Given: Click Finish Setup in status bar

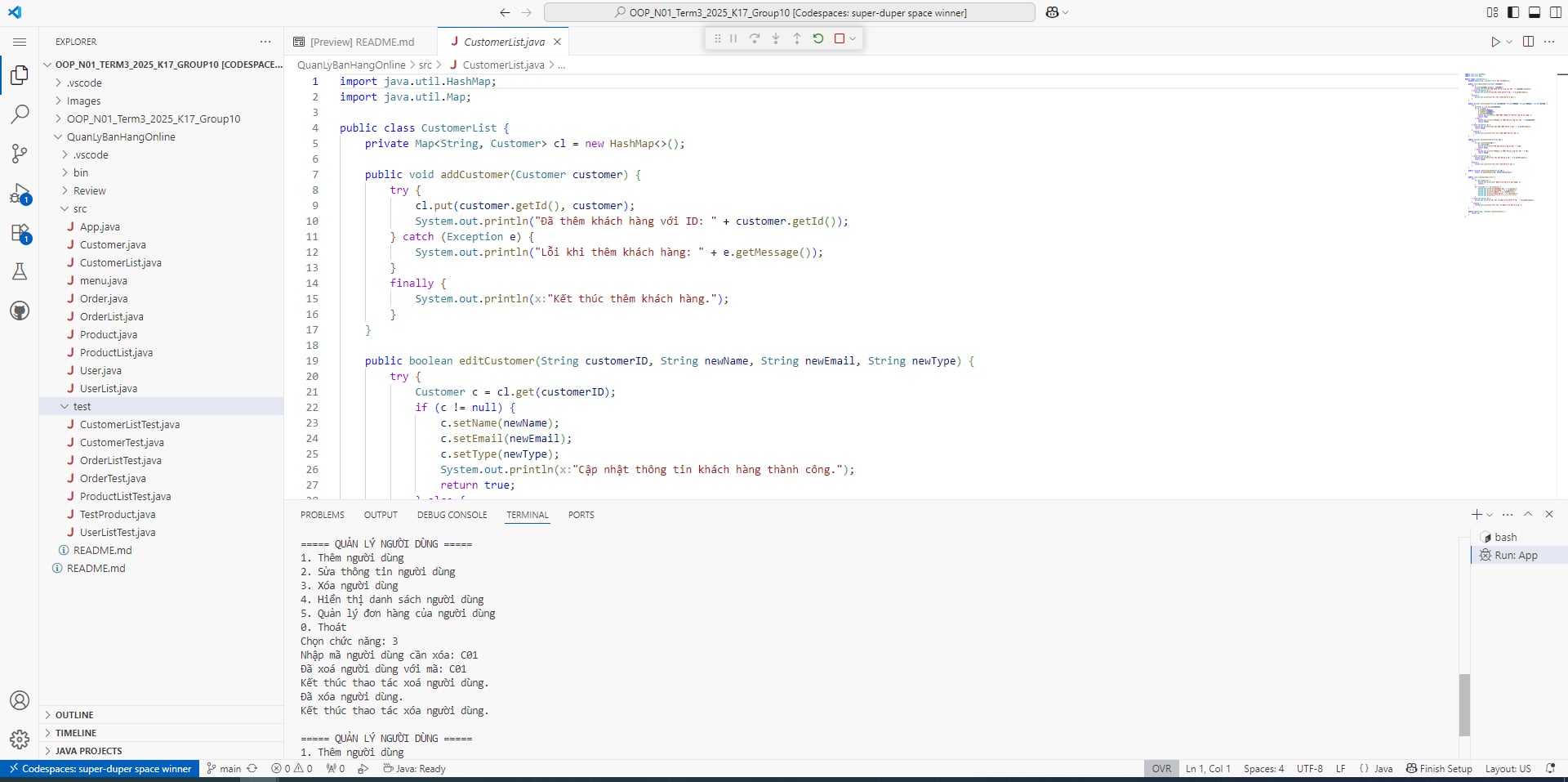Looking at the screenshot, I should point(1438,769).
